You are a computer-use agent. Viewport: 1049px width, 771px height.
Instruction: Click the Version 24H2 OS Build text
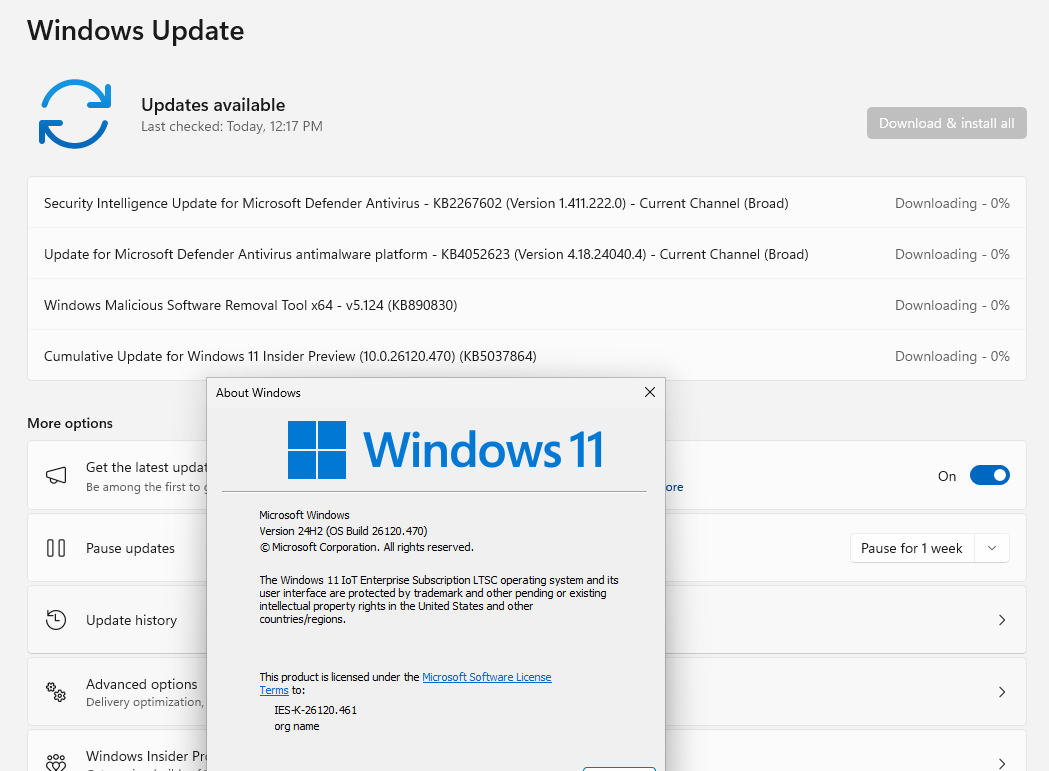point(343,531)
